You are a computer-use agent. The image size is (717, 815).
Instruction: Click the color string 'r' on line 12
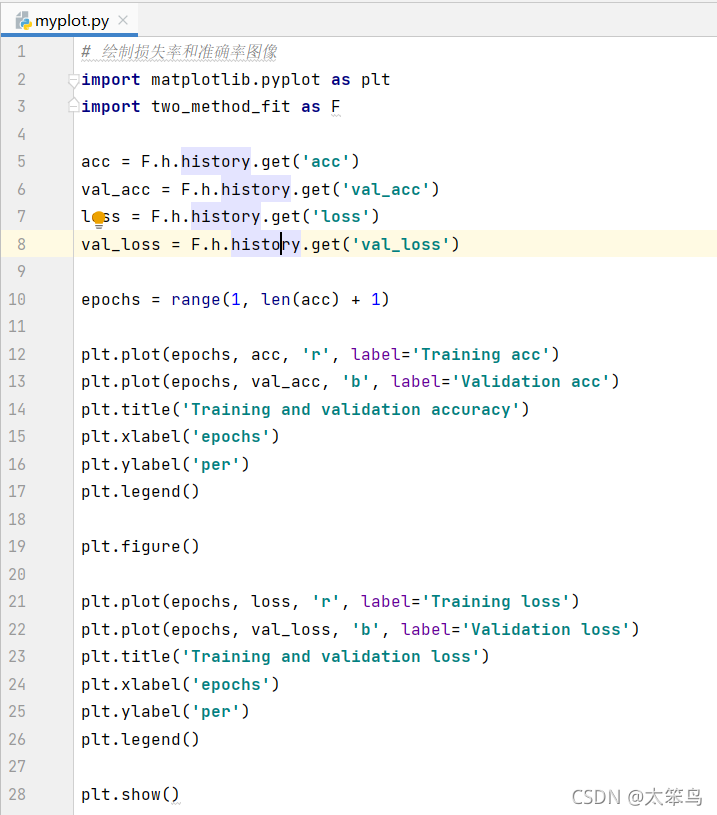pos(316,354)
